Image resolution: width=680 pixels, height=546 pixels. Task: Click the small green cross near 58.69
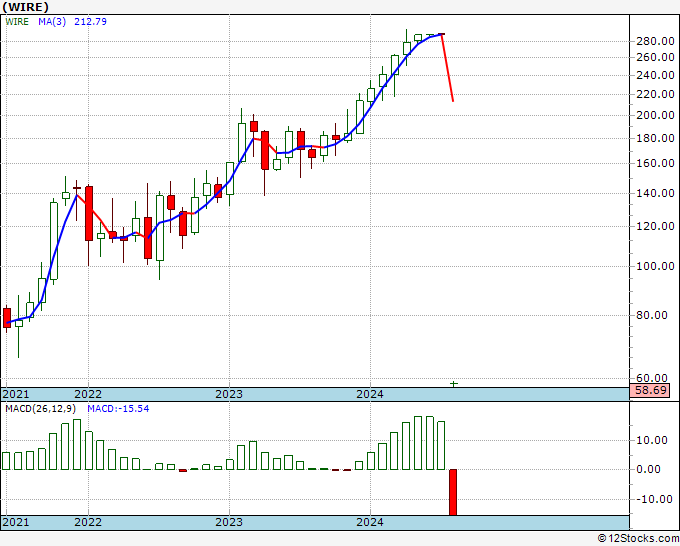[x=454, y=384]
